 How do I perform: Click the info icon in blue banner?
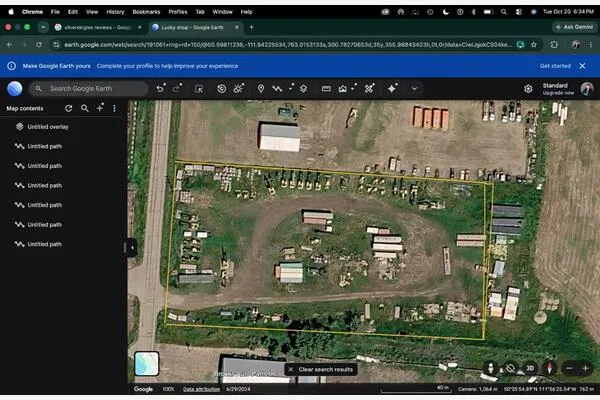[x=11, y=66]
